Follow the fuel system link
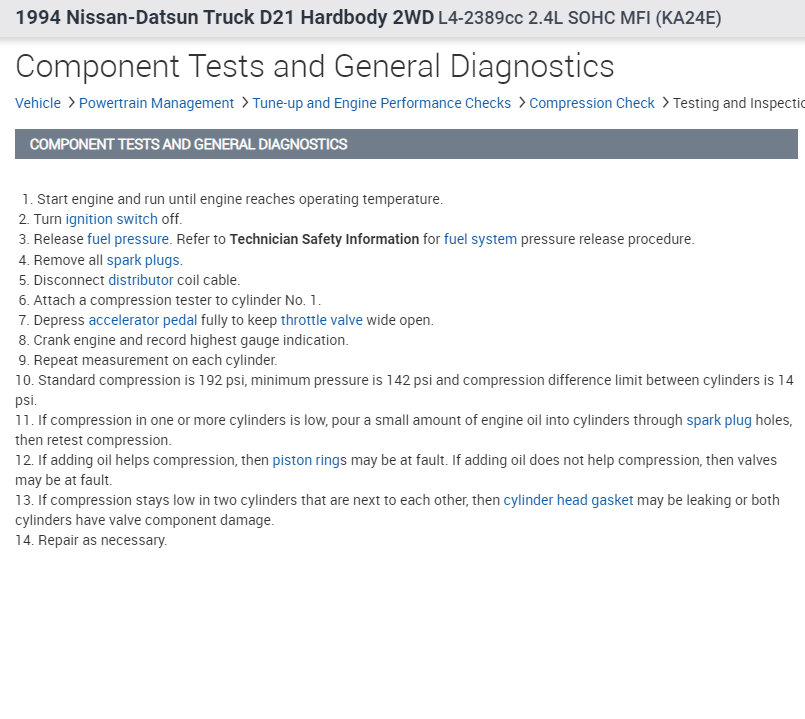Screen dimensions: 805x719 (480, 239)
